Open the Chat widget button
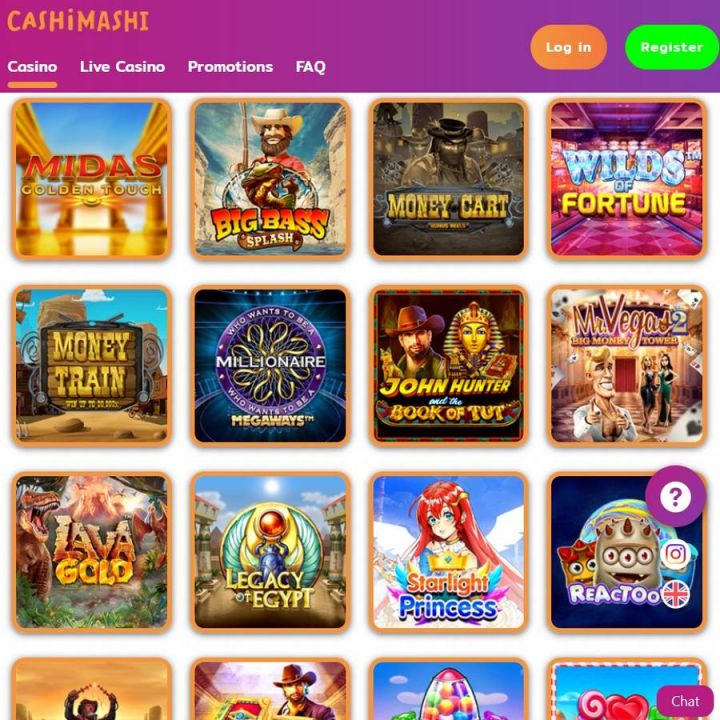This screenshot has height=720, width=720. point(687,702)
